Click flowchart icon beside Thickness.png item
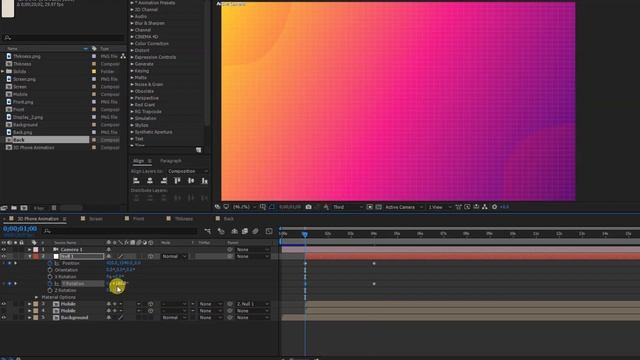 pyautogui.click(x=122, y=56)
